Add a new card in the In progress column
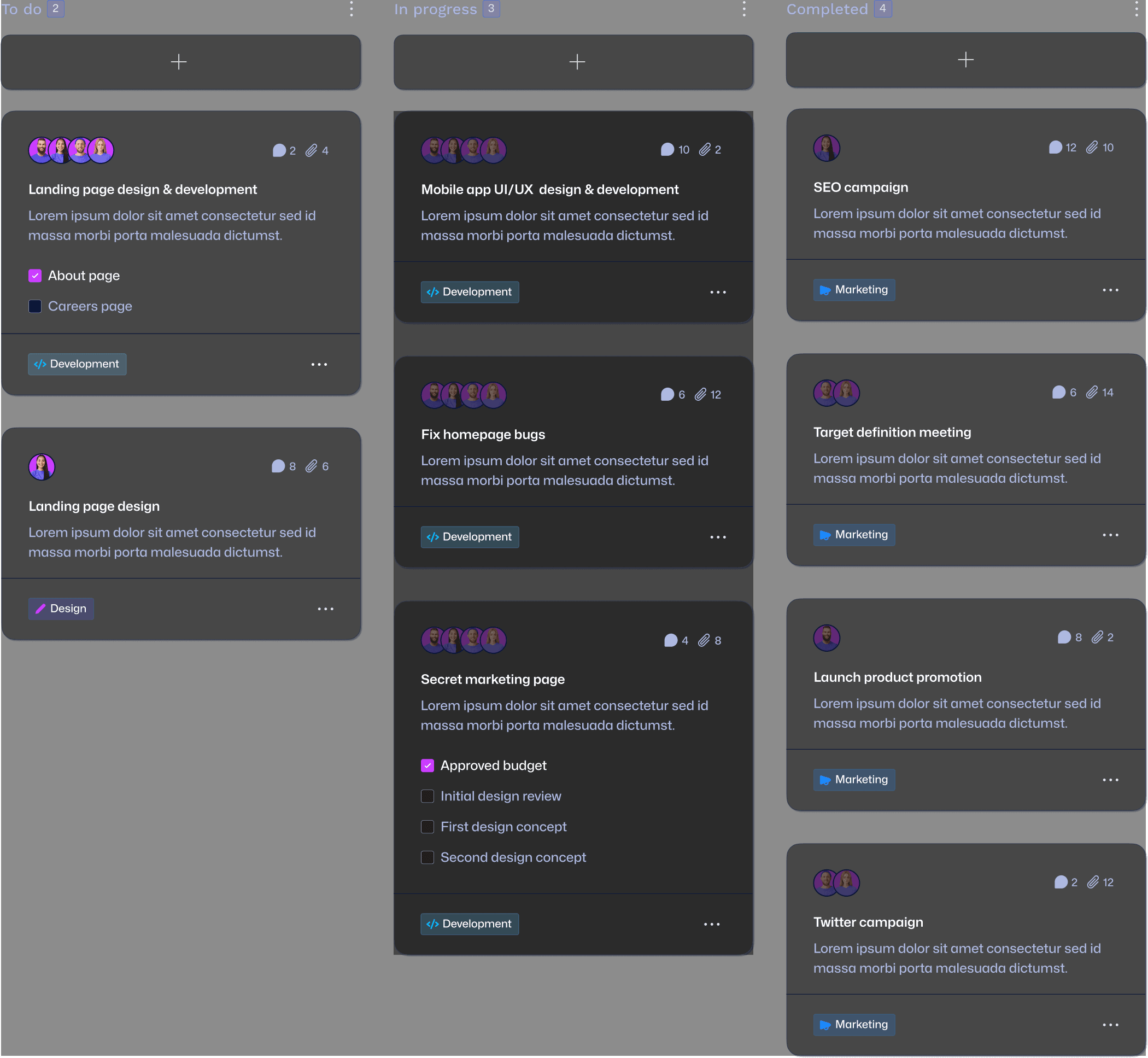This screenshot has width=1148, height=1058. click(x=577, y=62)
